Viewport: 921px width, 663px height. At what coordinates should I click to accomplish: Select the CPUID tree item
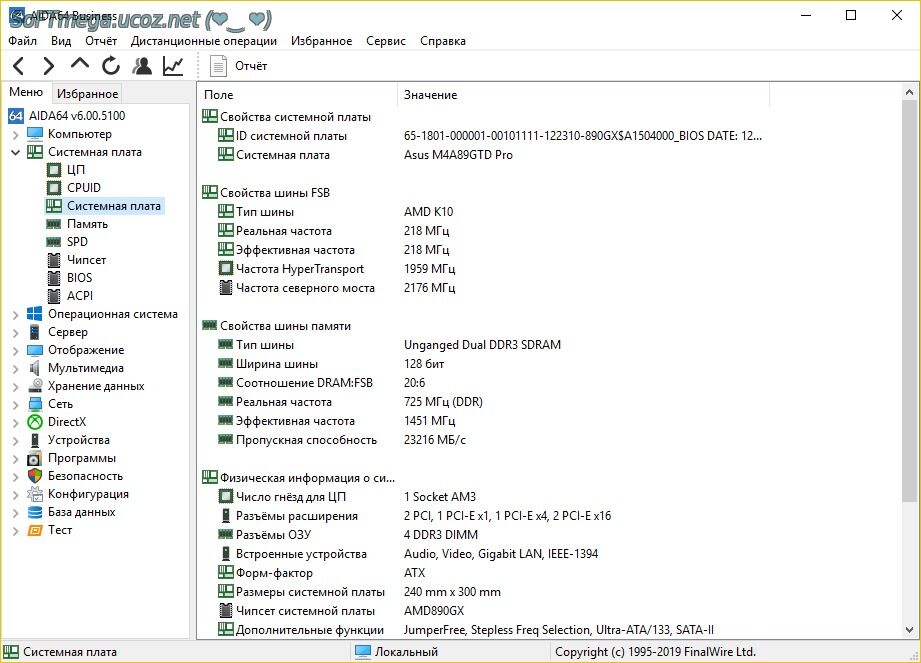click(x=83, y=188)
